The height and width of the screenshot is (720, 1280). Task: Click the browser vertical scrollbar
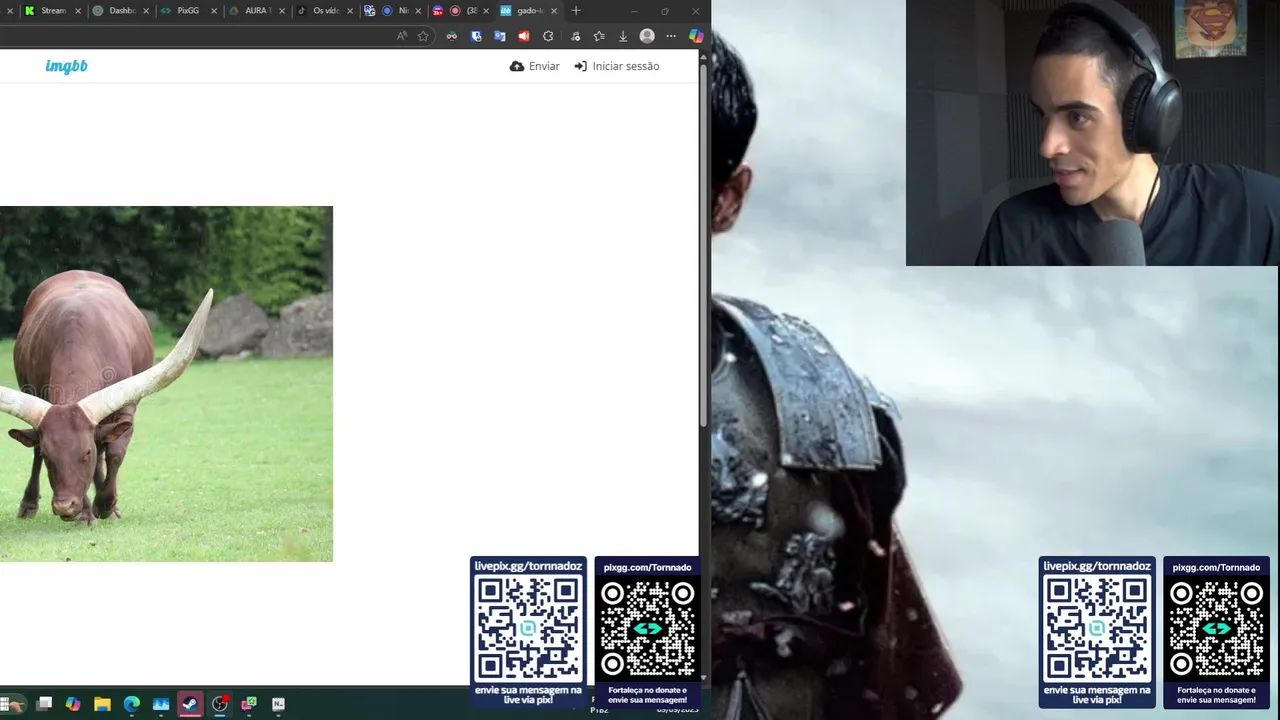click(703, 245)
